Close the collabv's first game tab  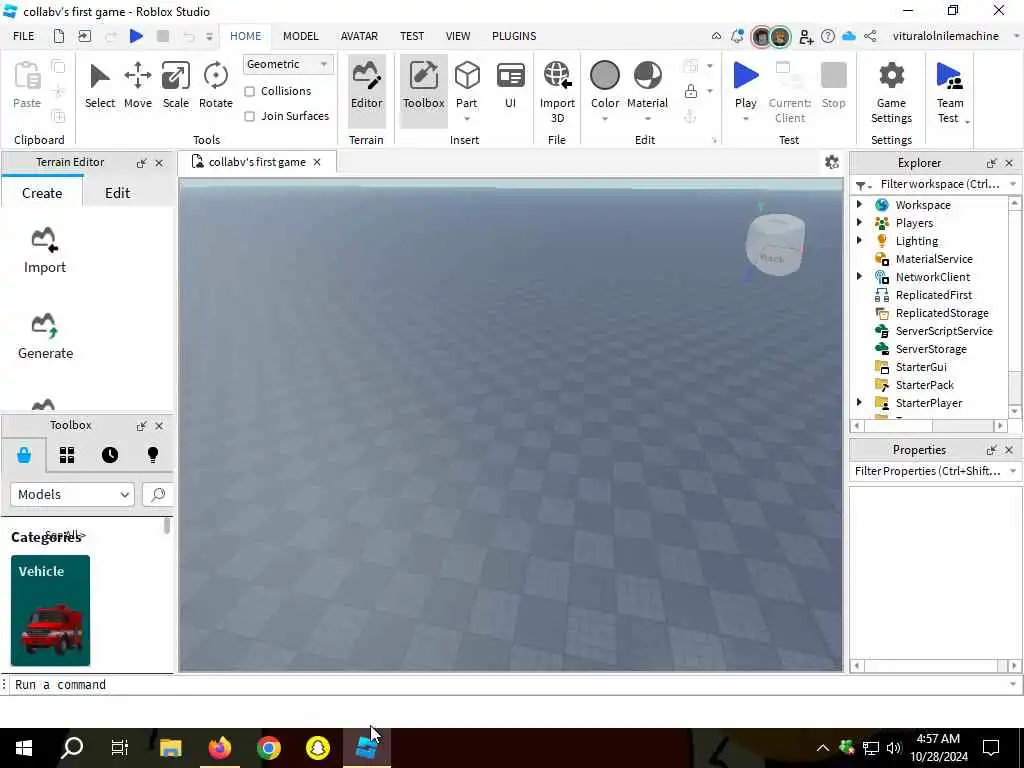[x=317, y=162]
